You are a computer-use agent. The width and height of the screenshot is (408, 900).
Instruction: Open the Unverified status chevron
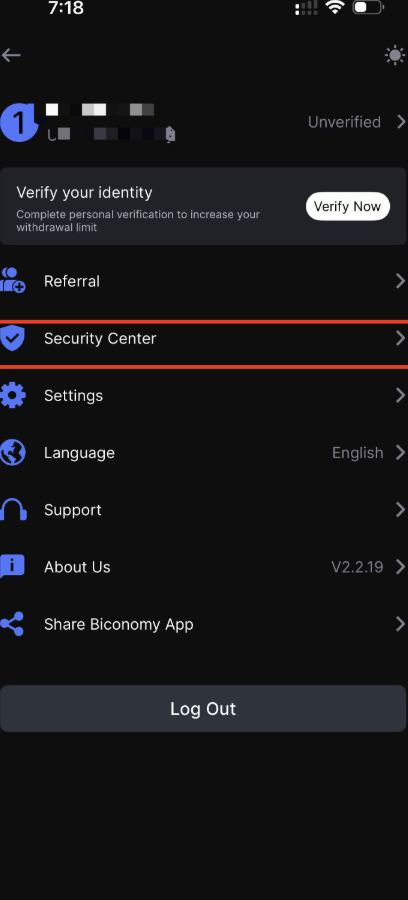(x=401, y=122)
